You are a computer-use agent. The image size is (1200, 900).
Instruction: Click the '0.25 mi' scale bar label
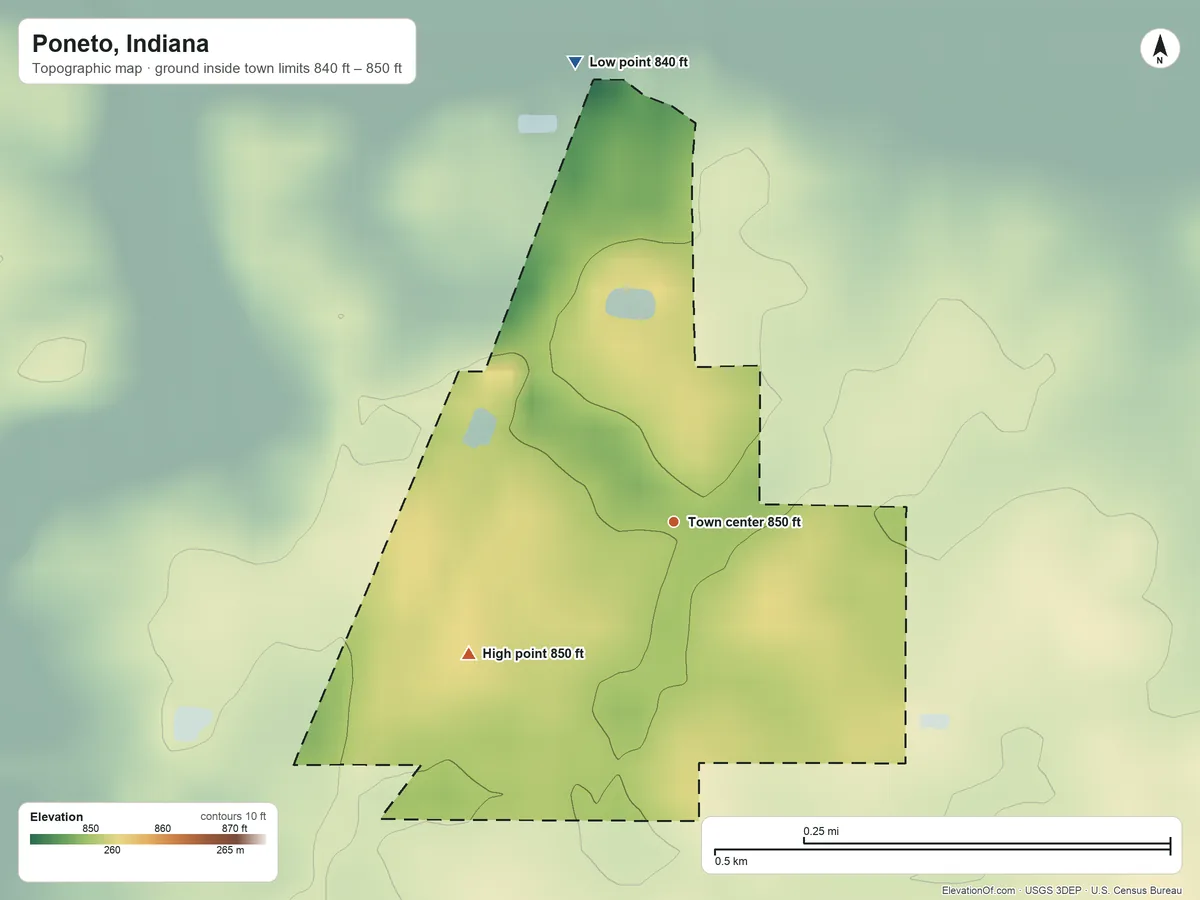coord(821,831)
